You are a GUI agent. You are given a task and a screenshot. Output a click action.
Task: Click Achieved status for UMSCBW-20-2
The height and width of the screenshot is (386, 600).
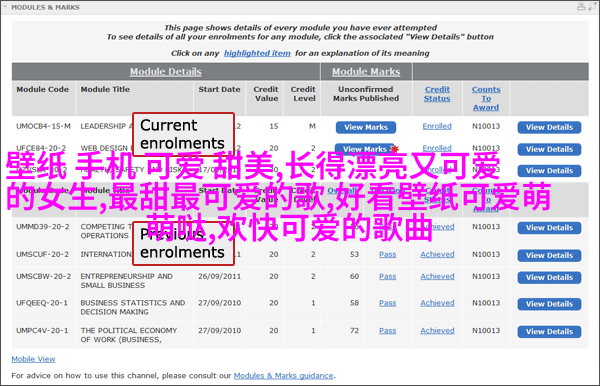pos(437,276)
